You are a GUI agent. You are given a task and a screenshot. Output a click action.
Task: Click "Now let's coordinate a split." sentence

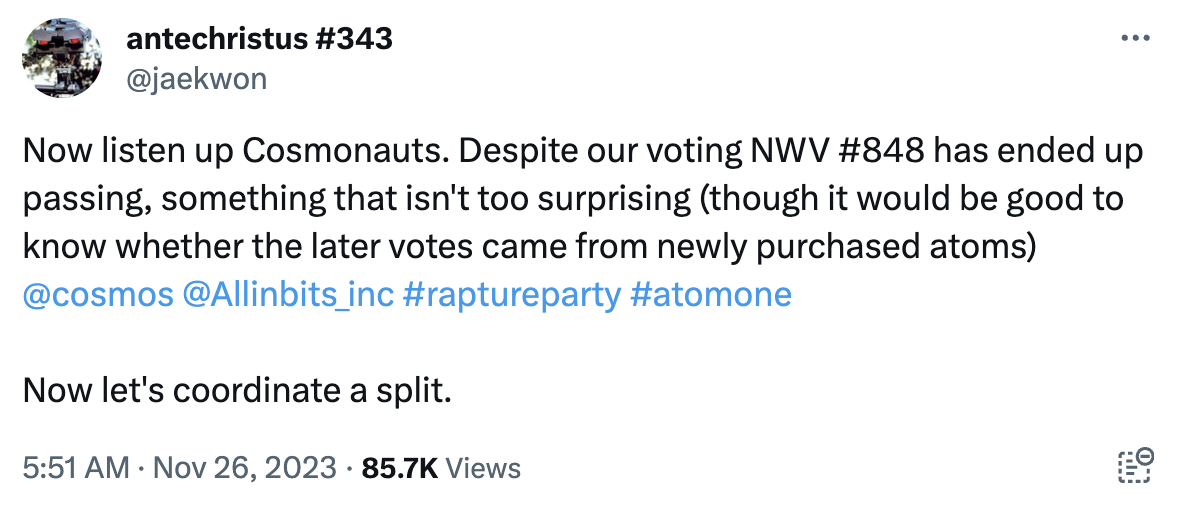pyautogui.click(x=237, y=390)
